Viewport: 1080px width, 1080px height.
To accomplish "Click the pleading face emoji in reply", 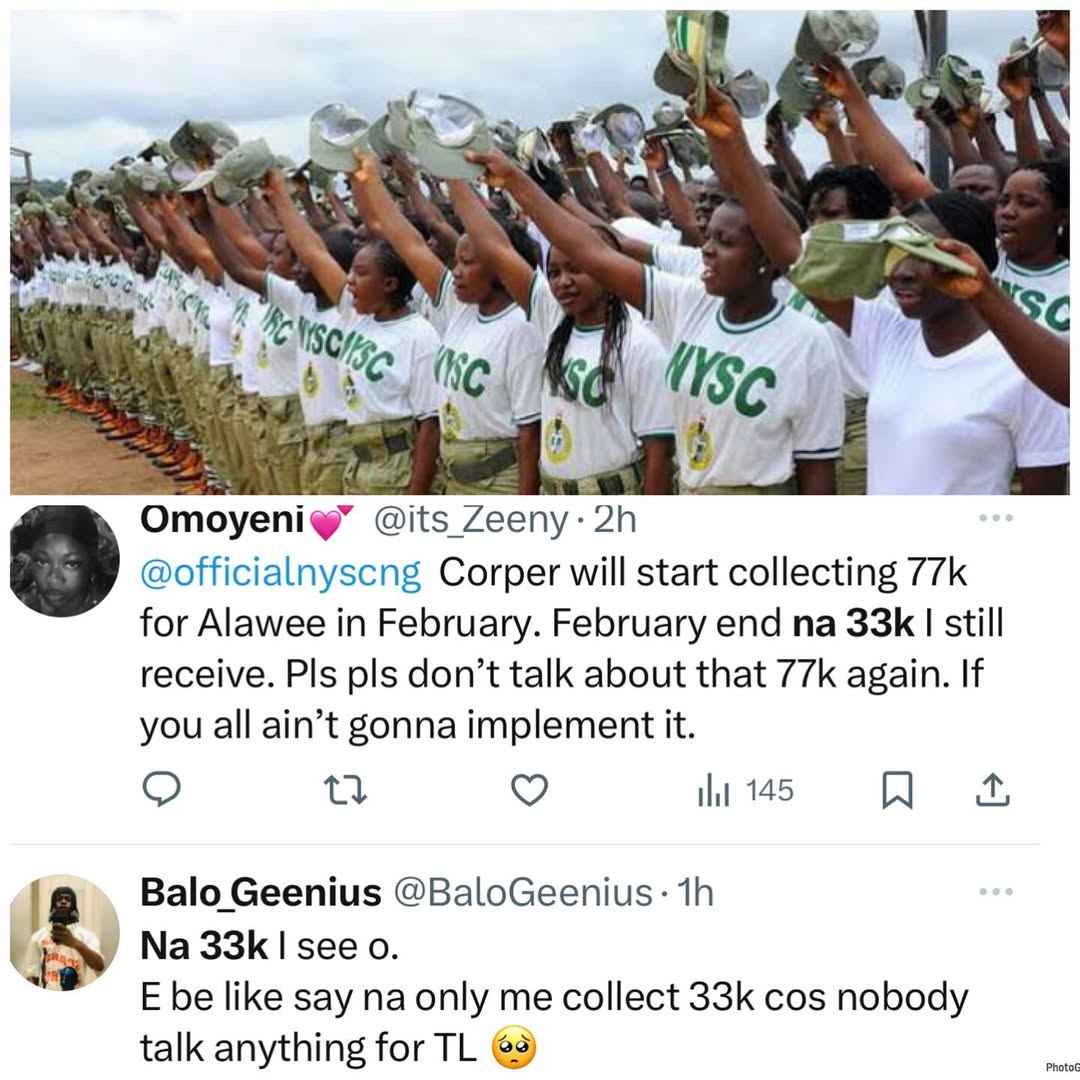I will point(515,1048).
